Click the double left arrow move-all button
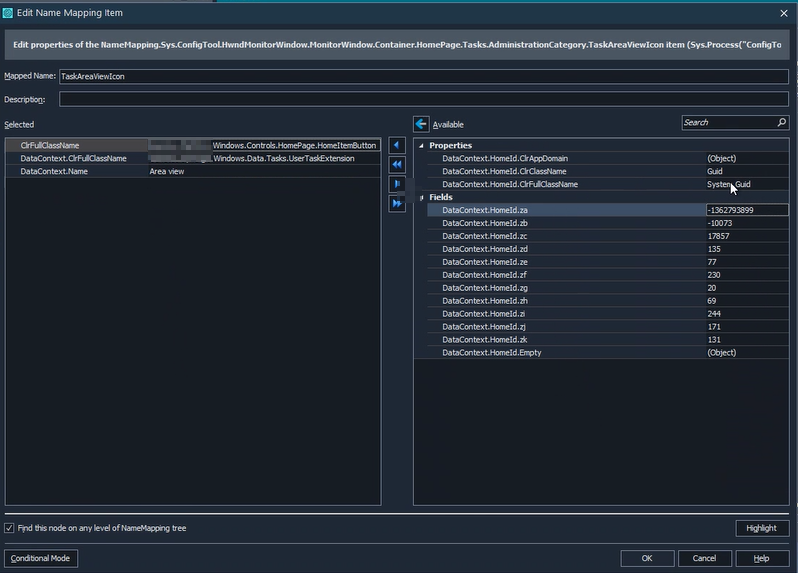This screenshot has height=573, width=798. click(397, 165)
